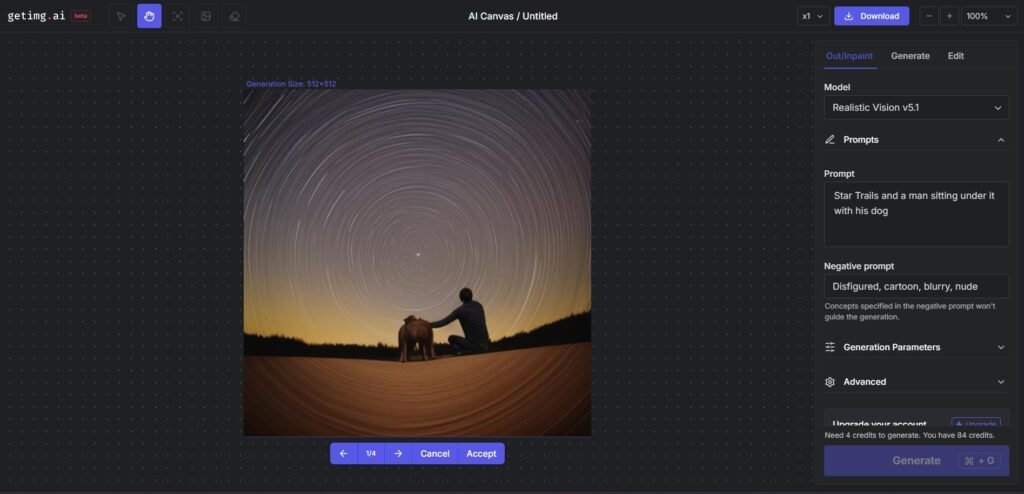This screenshot has height=494, width=1024.
Task: Accept the generated image
Action: click(481, 453)
